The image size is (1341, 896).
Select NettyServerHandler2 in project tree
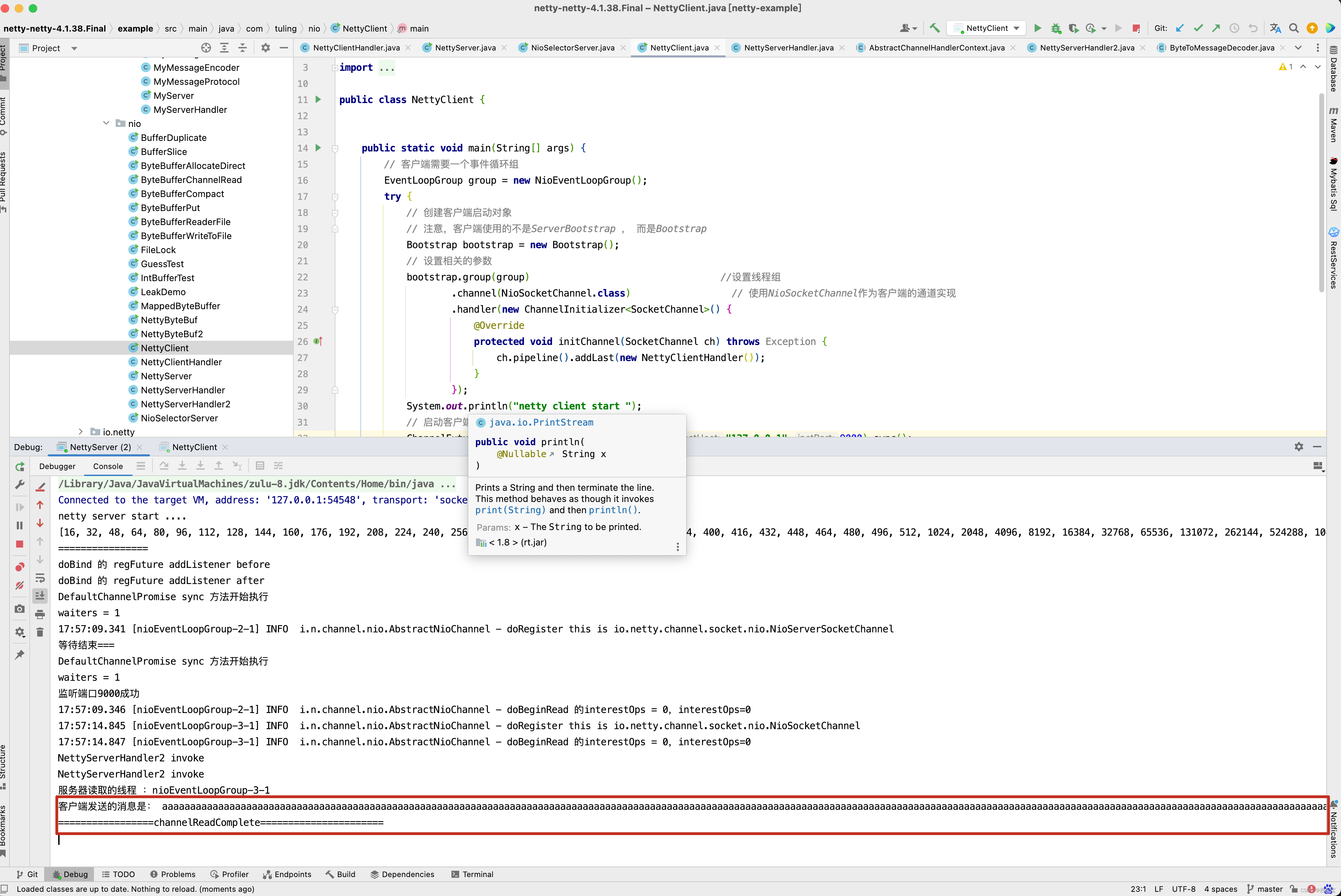coord(185,404)
